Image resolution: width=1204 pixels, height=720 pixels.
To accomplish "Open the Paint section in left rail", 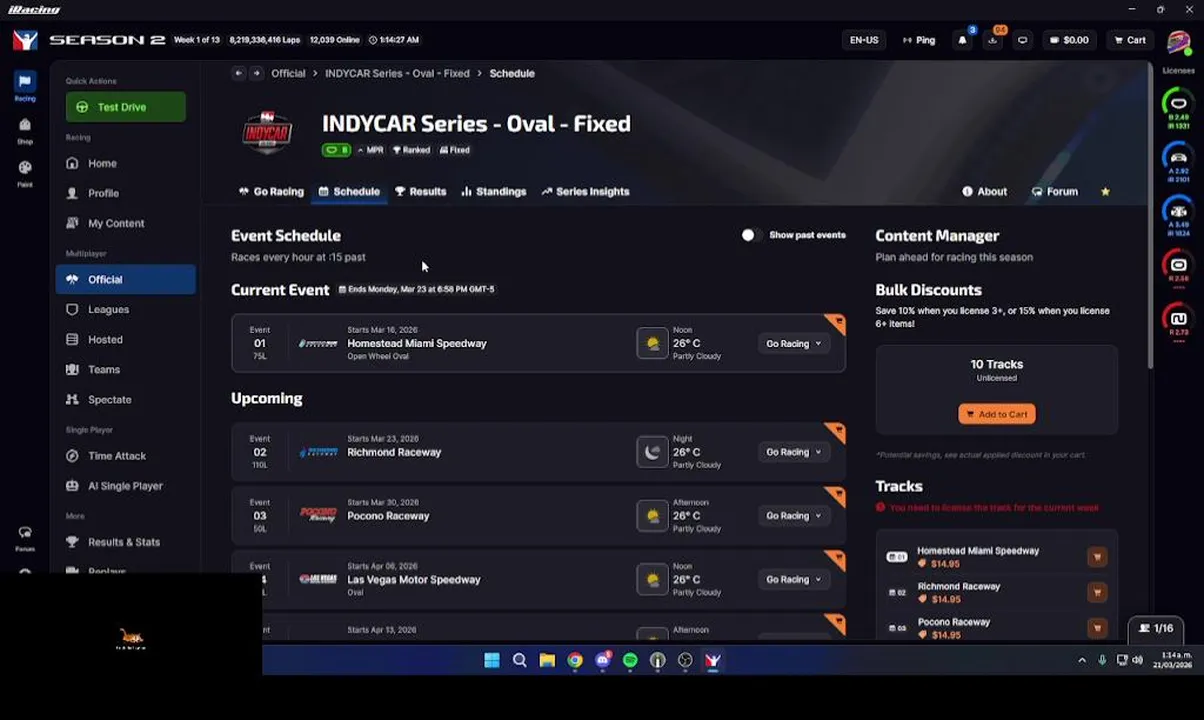I will (25, 173).
